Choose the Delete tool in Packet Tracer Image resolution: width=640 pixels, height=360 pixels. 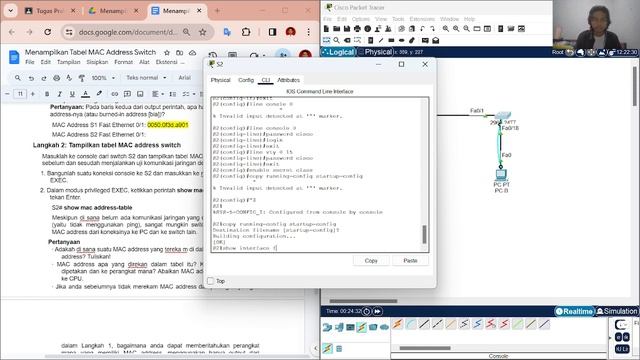point(347,40)
